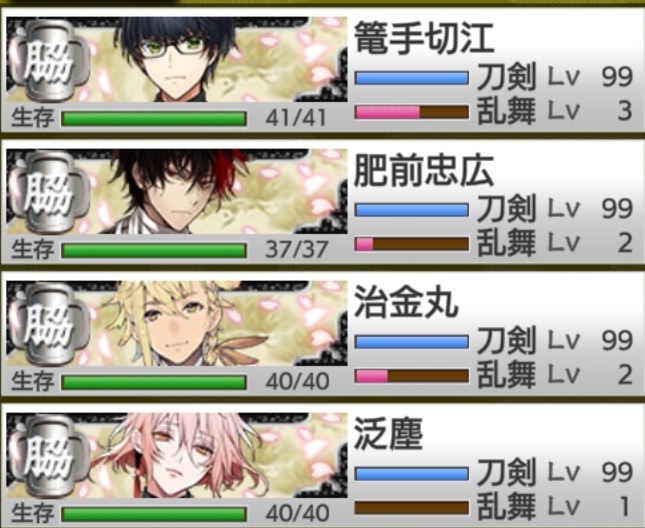This screenshot has height=528, width=645.
Task: Click the name 肥前忠広
Action: pyautogui.click(x=424, y=170)
